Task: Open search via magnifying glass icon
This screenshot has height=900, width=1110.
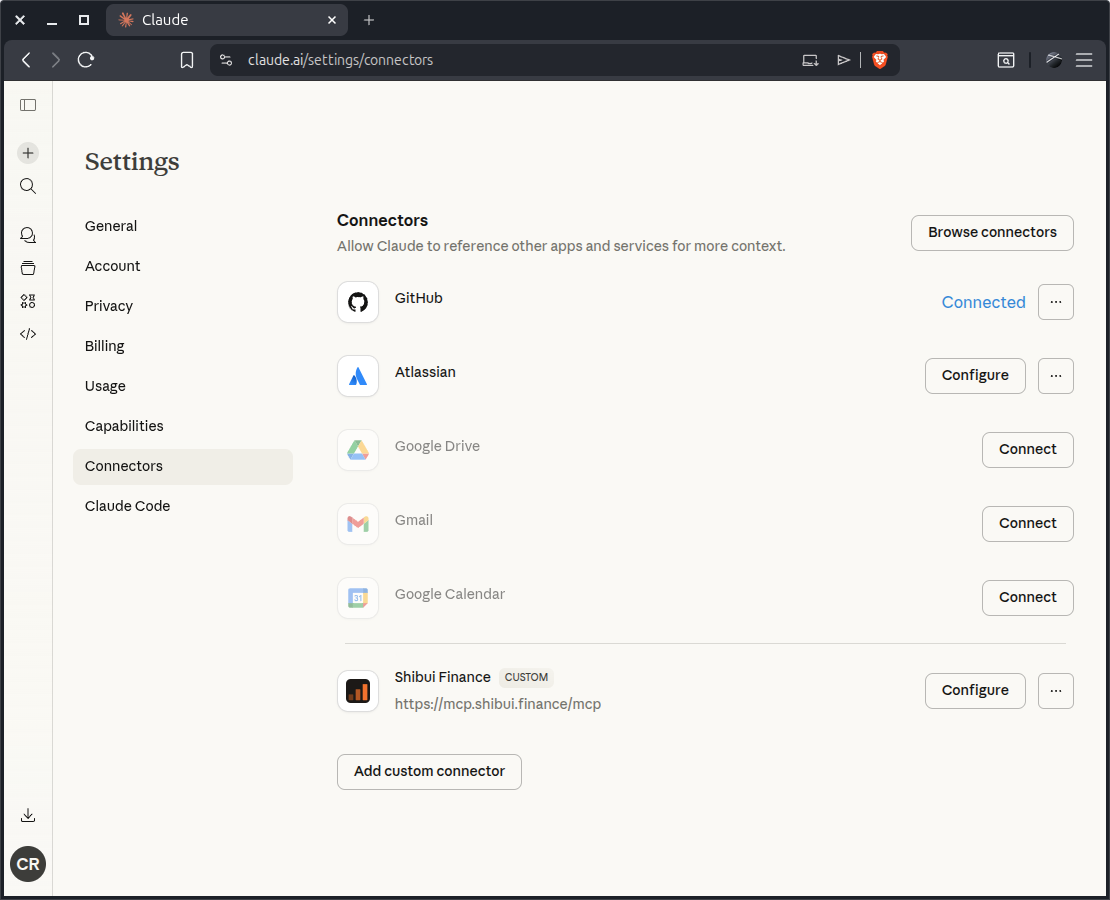Action: (28, 186)
